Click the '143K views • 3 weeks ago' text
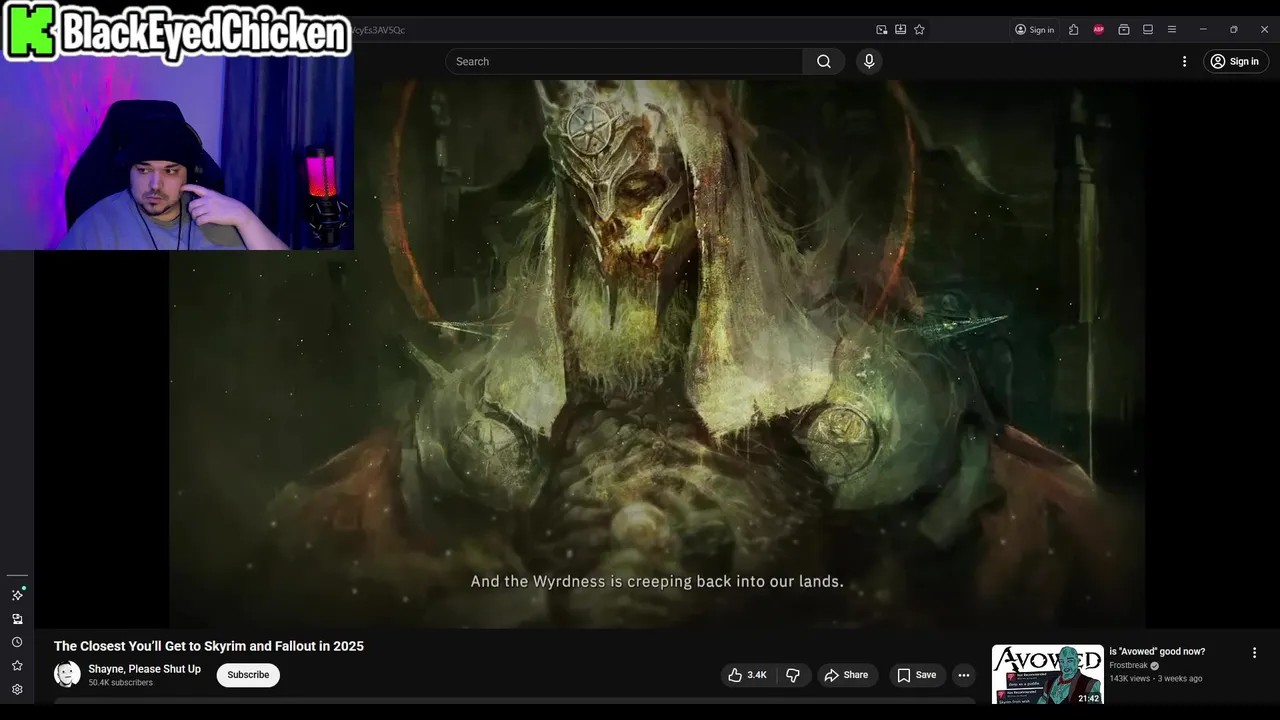This screenshot has height=720, width=1280. coord(1156,679)
